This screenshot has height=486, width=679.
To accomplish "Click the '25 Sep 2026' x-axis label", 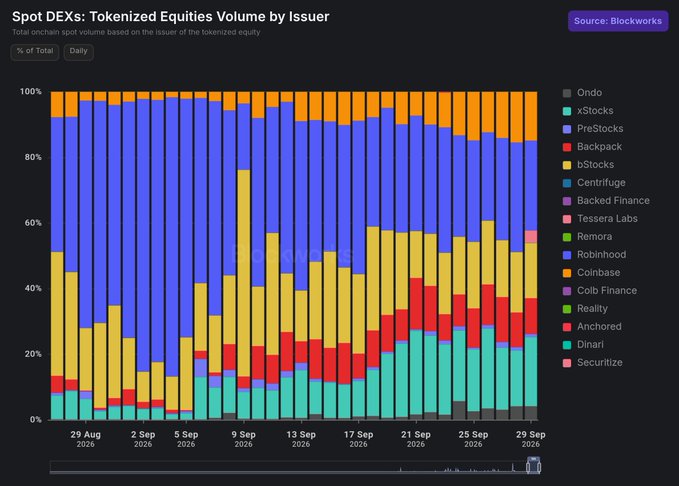I will (473, 439).
